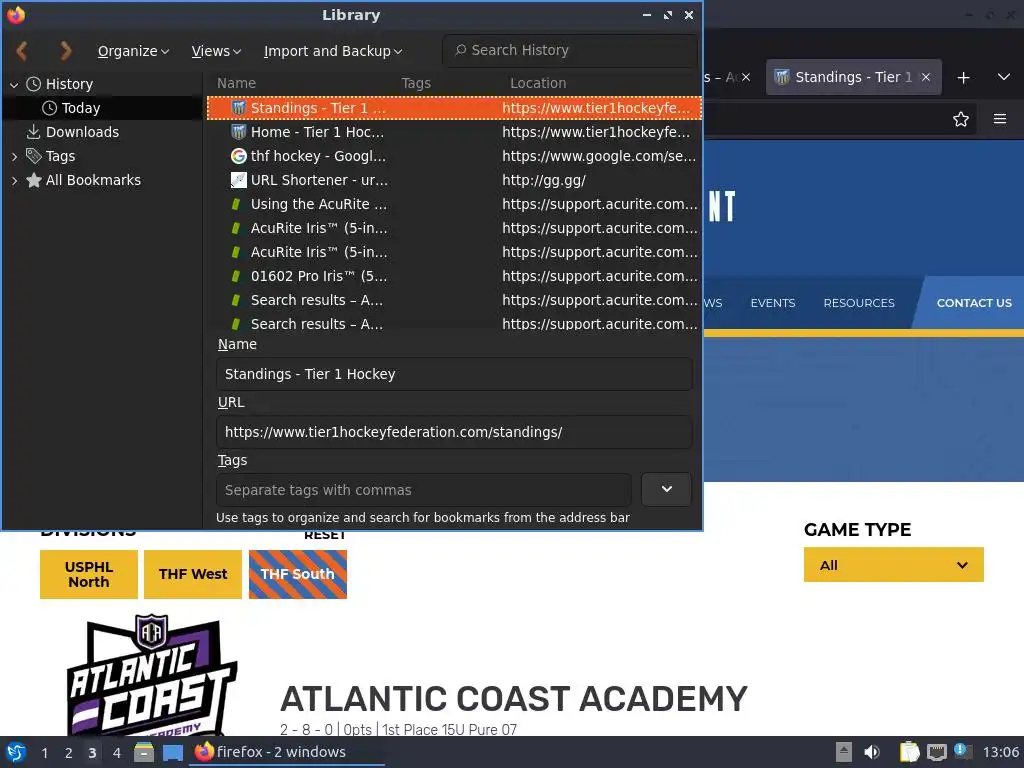Sort the list by the Tags column header

(416, 83)
